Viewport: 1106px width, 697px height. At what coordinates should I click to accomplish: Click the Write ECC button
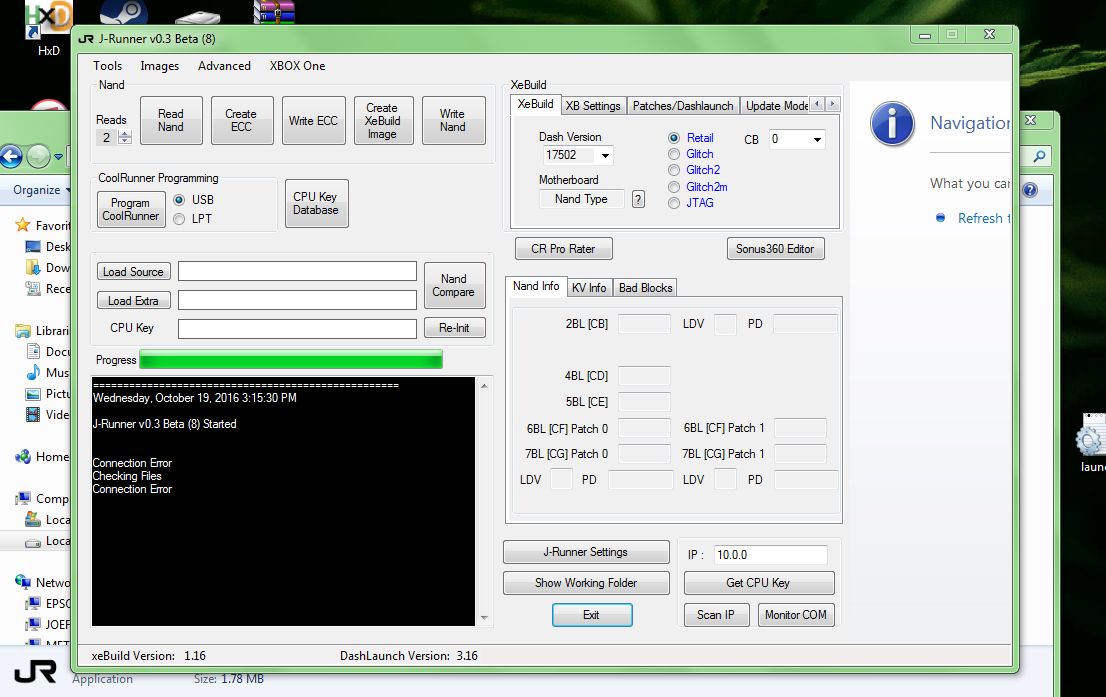(x=313, y=121)
